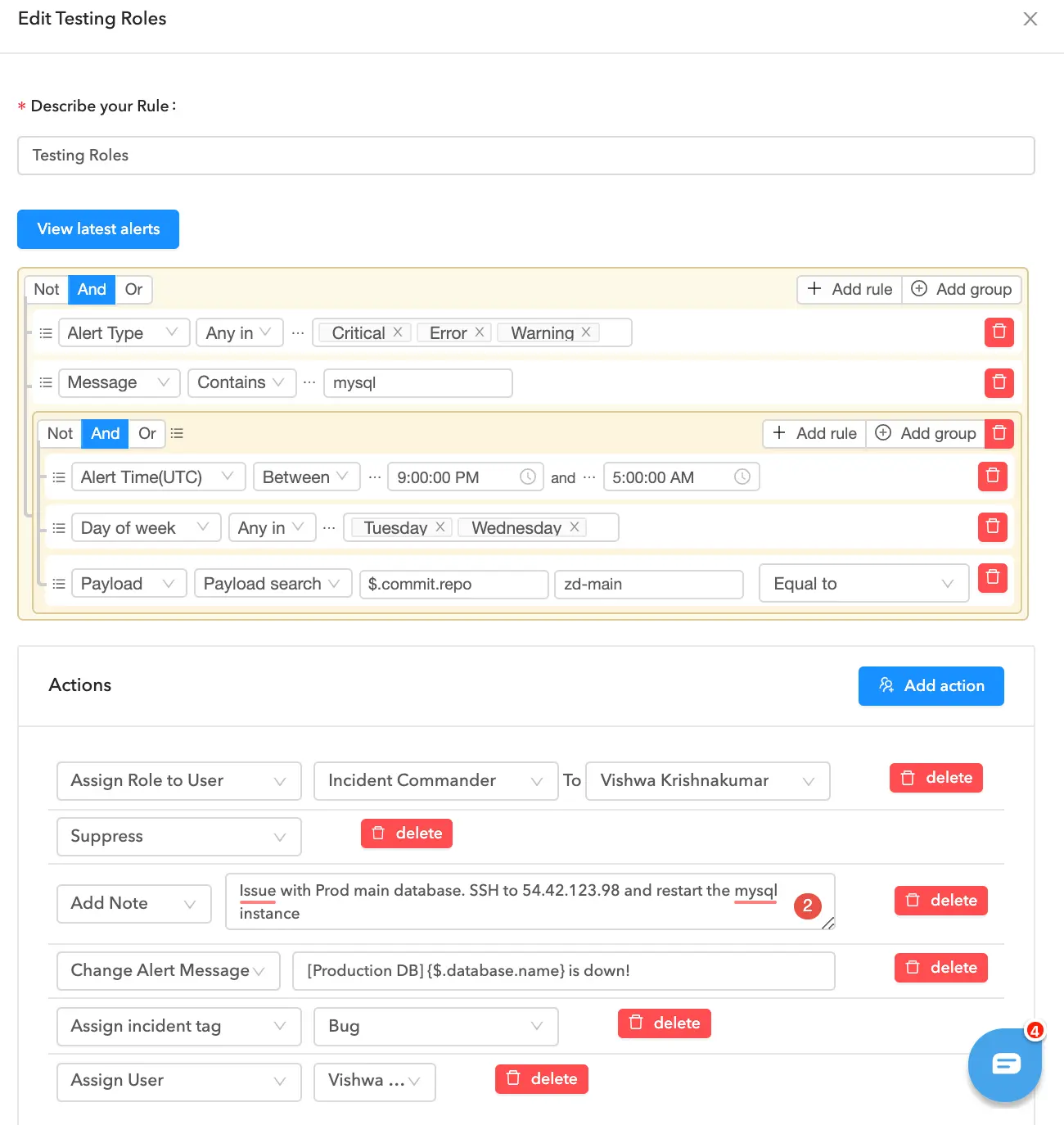Expand the Between operator dropdown

coord(307,477)
